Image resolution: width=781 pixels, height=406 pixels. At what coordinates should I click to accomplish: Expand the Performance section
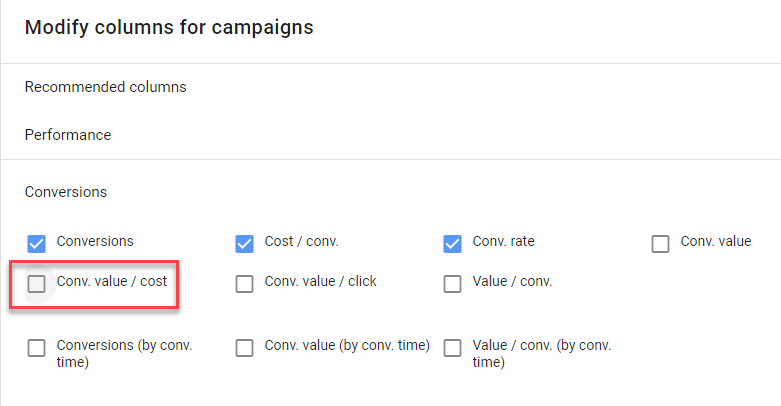tap(68, 135)
